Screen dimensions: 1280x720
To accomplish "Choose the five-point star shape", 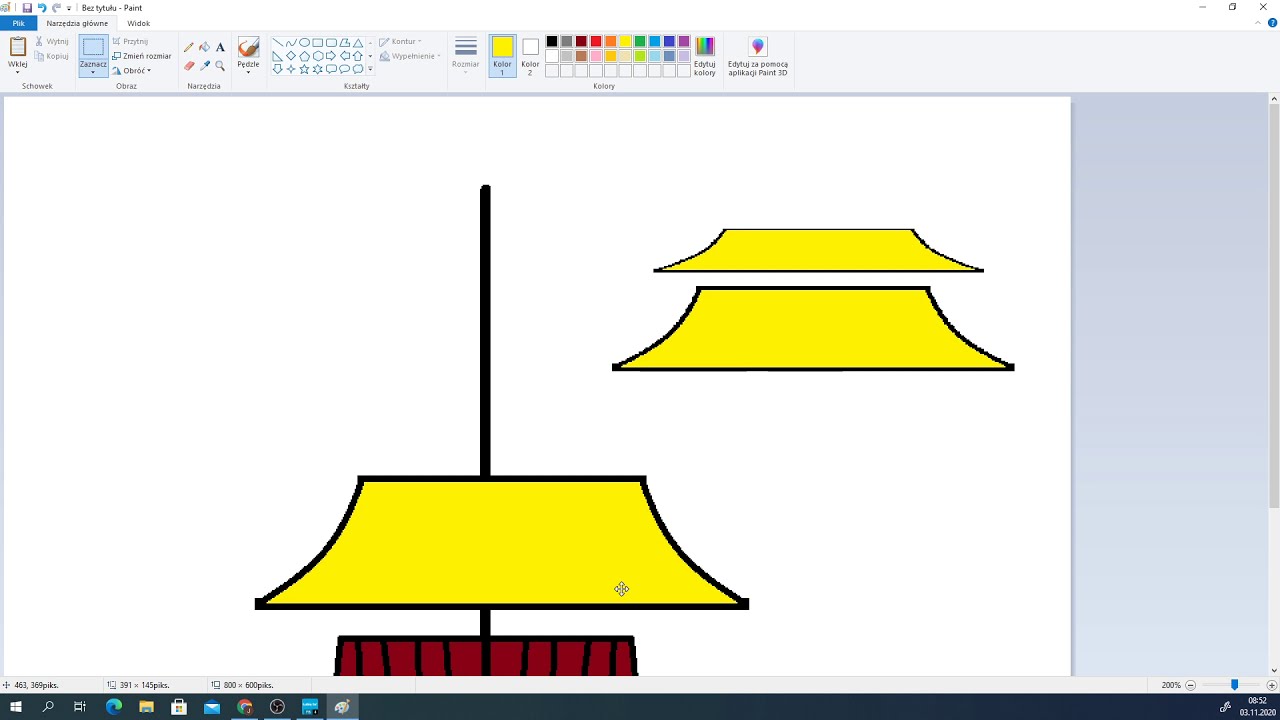I will tap(304, 69).
